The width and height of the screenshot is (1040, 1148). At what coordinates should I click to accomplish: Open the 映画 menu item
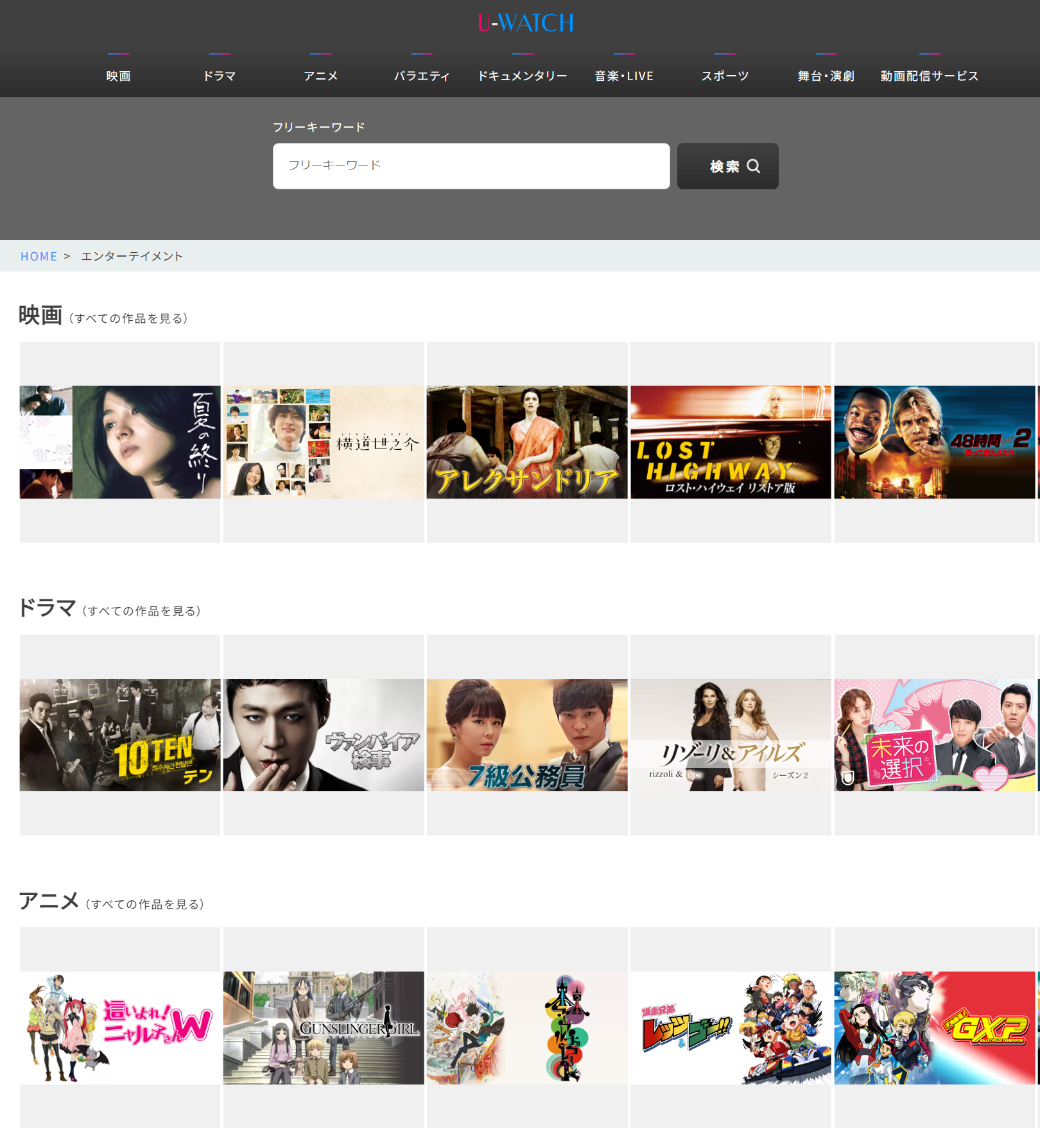(x=119, y=76)
